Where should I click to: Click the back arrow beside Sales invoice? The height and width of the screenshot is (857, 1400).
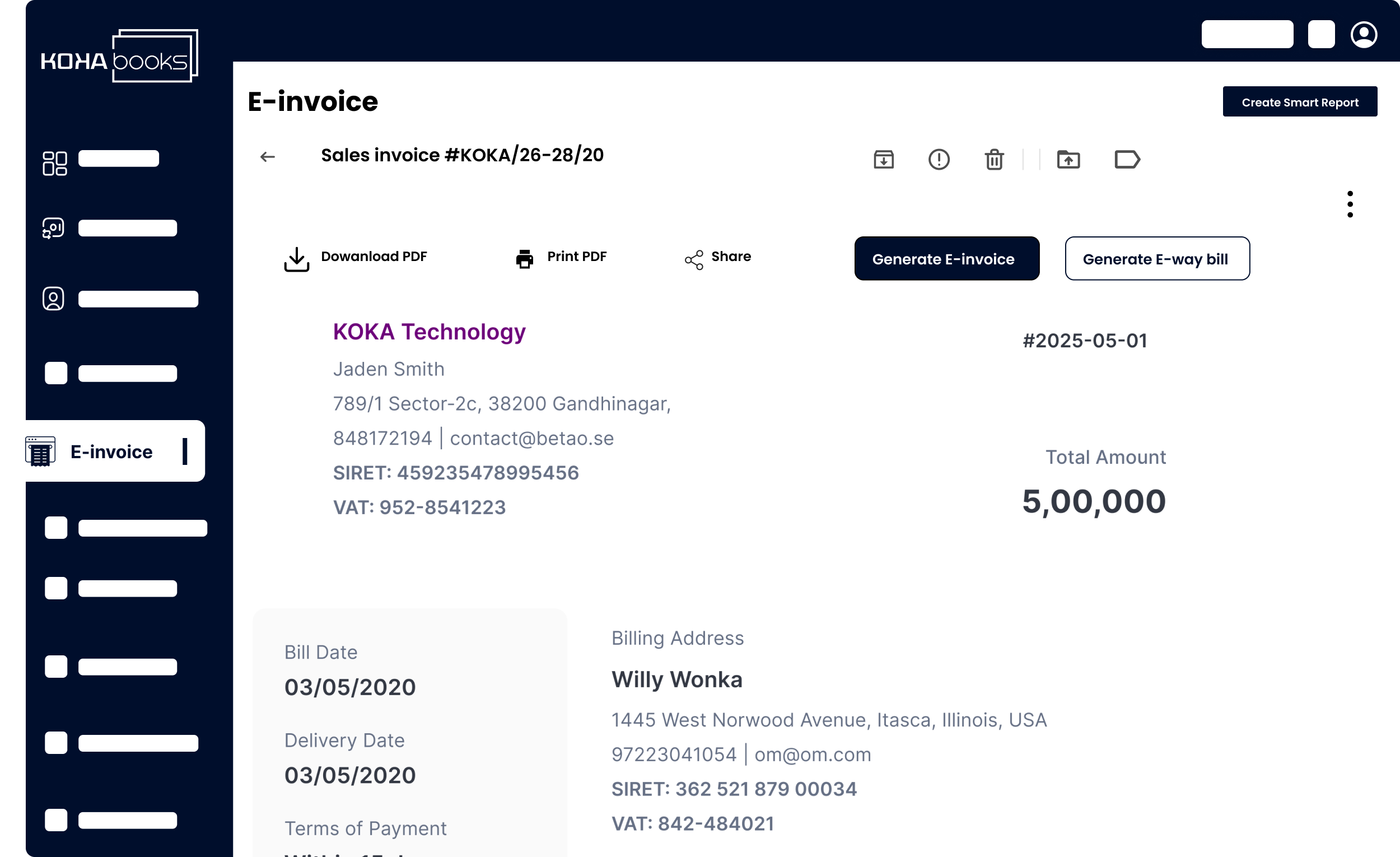pos(268,157)
